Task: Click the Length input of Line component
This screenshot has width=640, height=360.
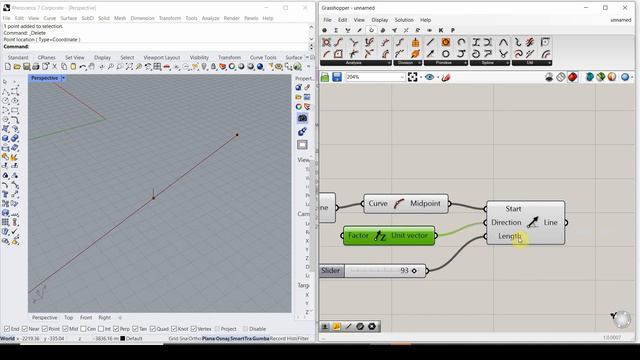Action: (509, 236)
